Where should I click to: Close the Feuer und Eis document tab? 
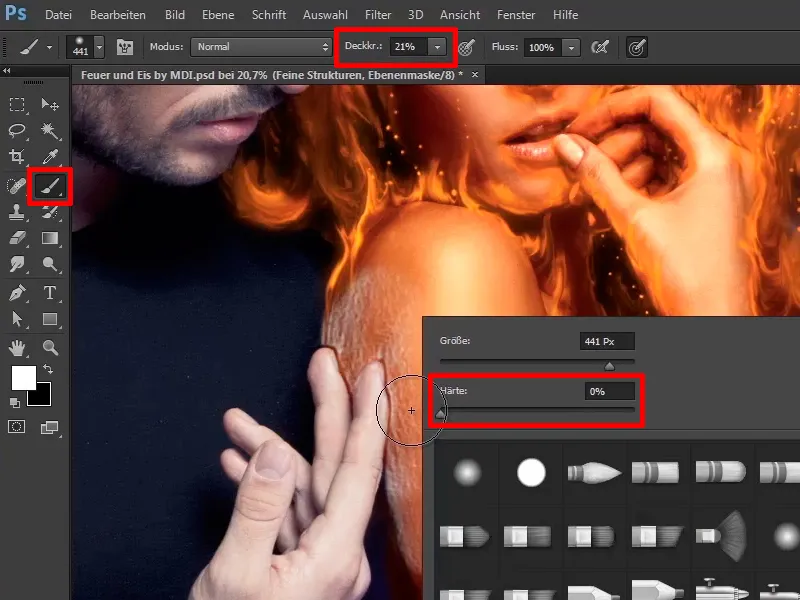tap(475, 74)
